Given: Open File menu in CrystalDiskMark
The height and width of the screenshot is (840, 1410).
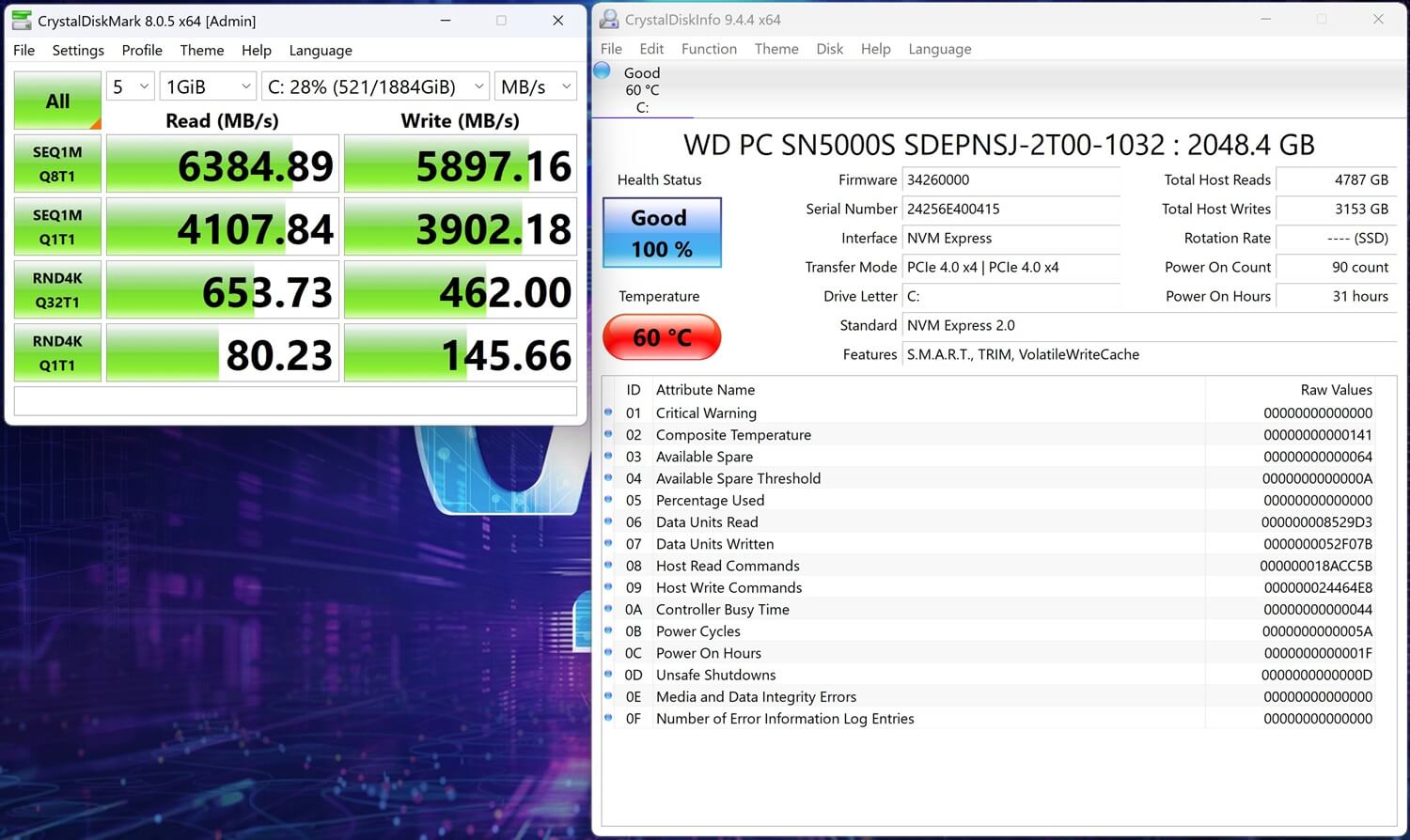Looking at the screenshot, I should (24, 50).
